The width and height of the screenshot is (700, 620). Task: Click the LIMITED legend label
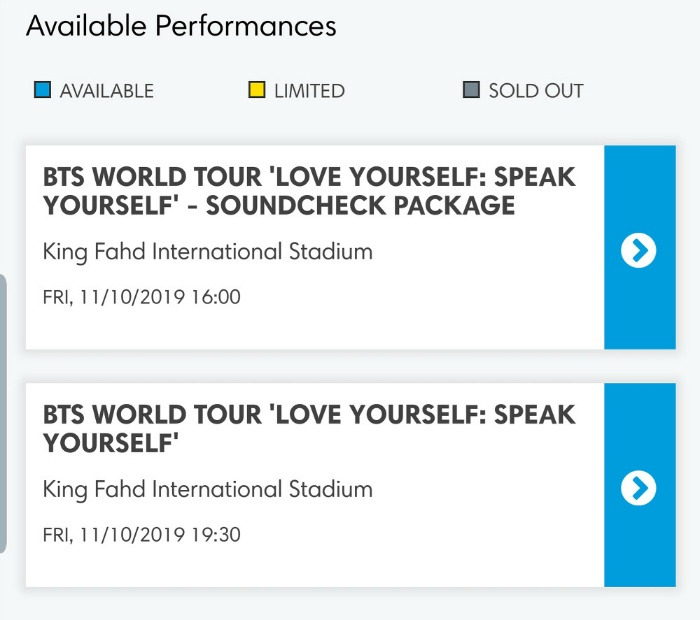309,91
